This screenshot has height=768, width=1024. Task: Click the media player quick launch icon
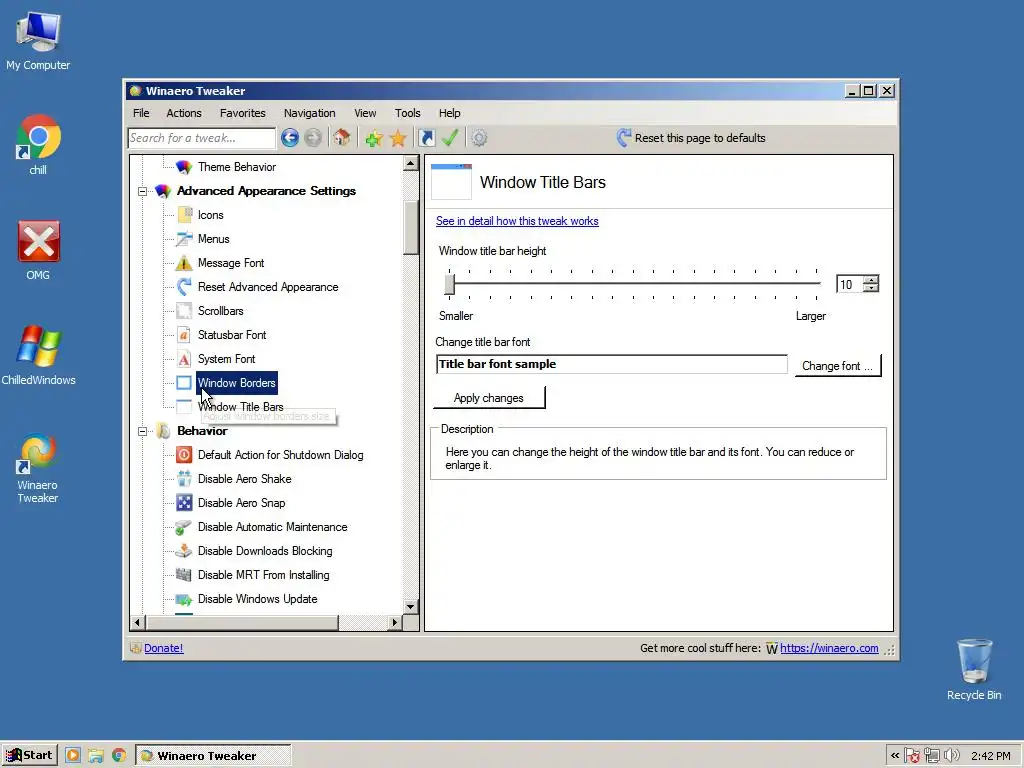click(x=72, y=756)
